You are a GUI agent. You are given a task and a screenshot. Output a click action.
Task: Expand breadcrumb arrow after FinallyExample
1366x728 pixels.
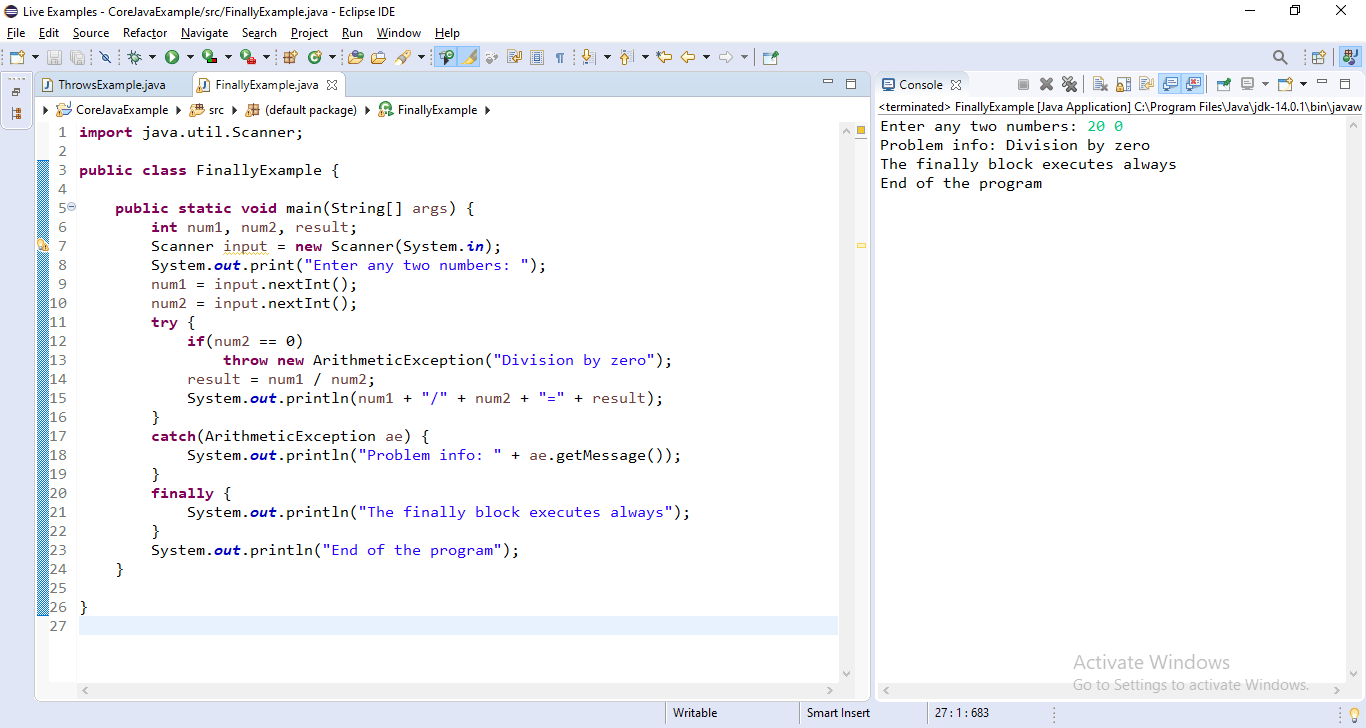coord(487,110)
